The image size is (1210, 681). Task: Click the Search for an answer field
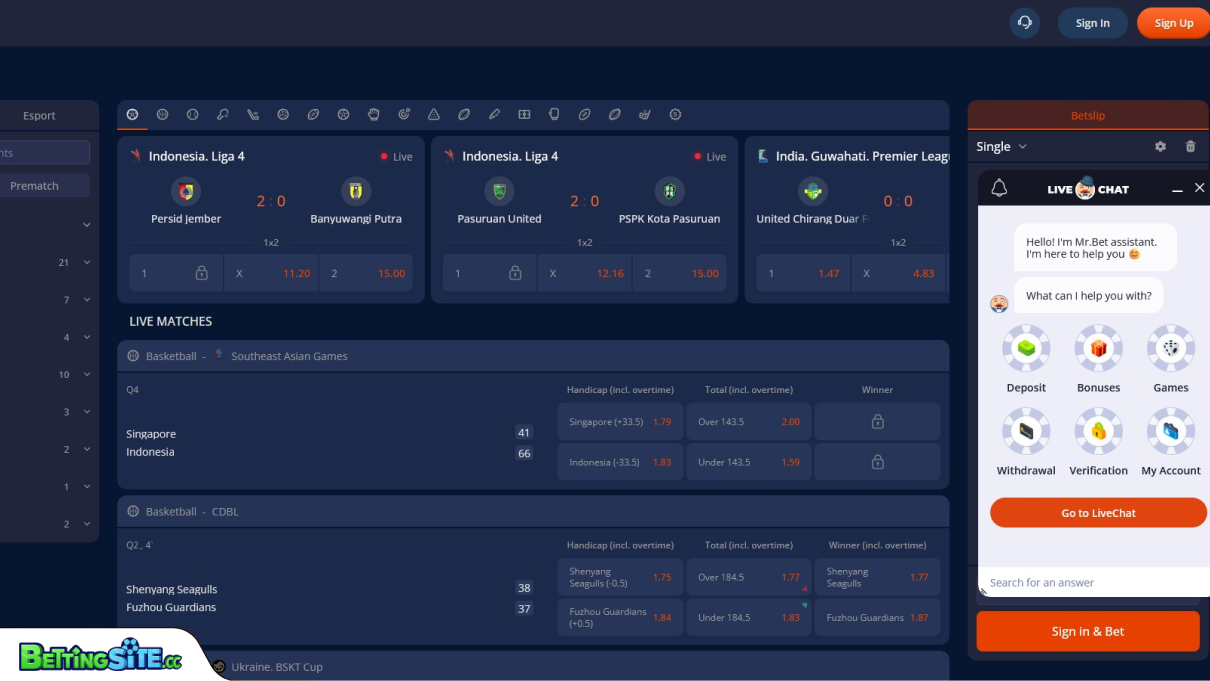click(x=1090, y=583)
